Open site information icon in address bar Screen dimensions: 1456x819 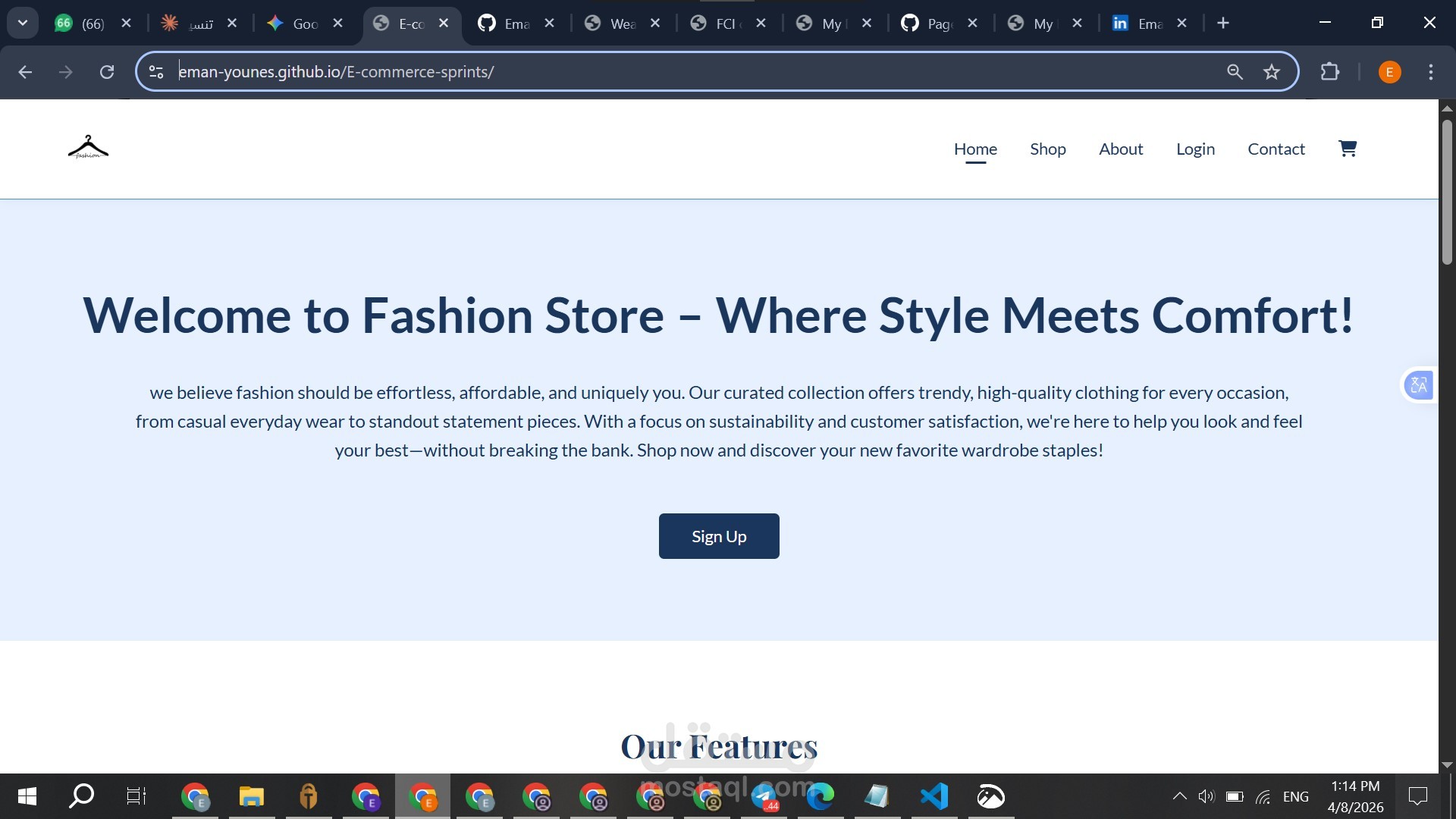coord(156,72)
